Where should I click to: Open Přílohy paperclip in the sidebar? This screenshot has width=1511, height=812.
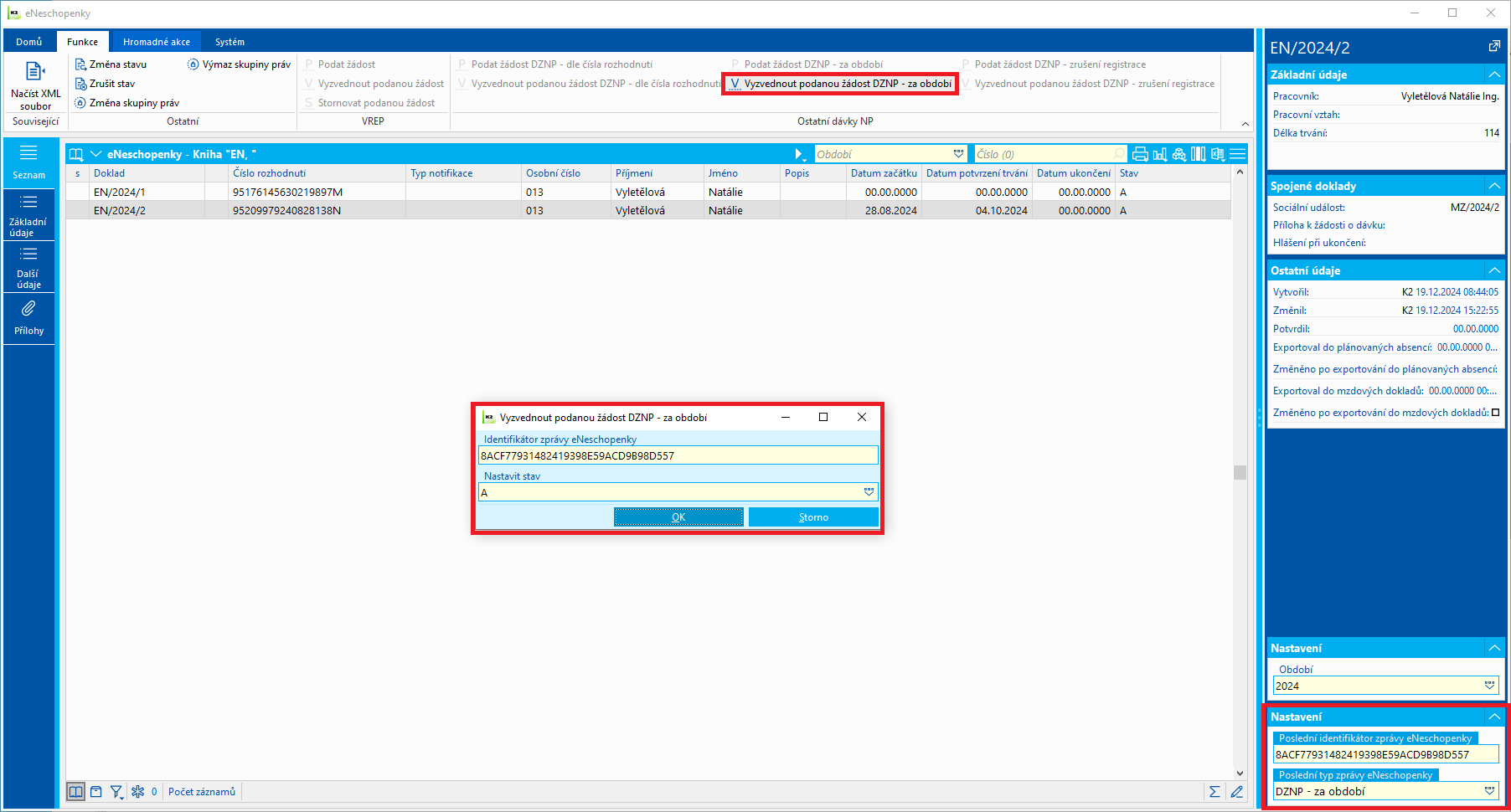pos(28,318)
